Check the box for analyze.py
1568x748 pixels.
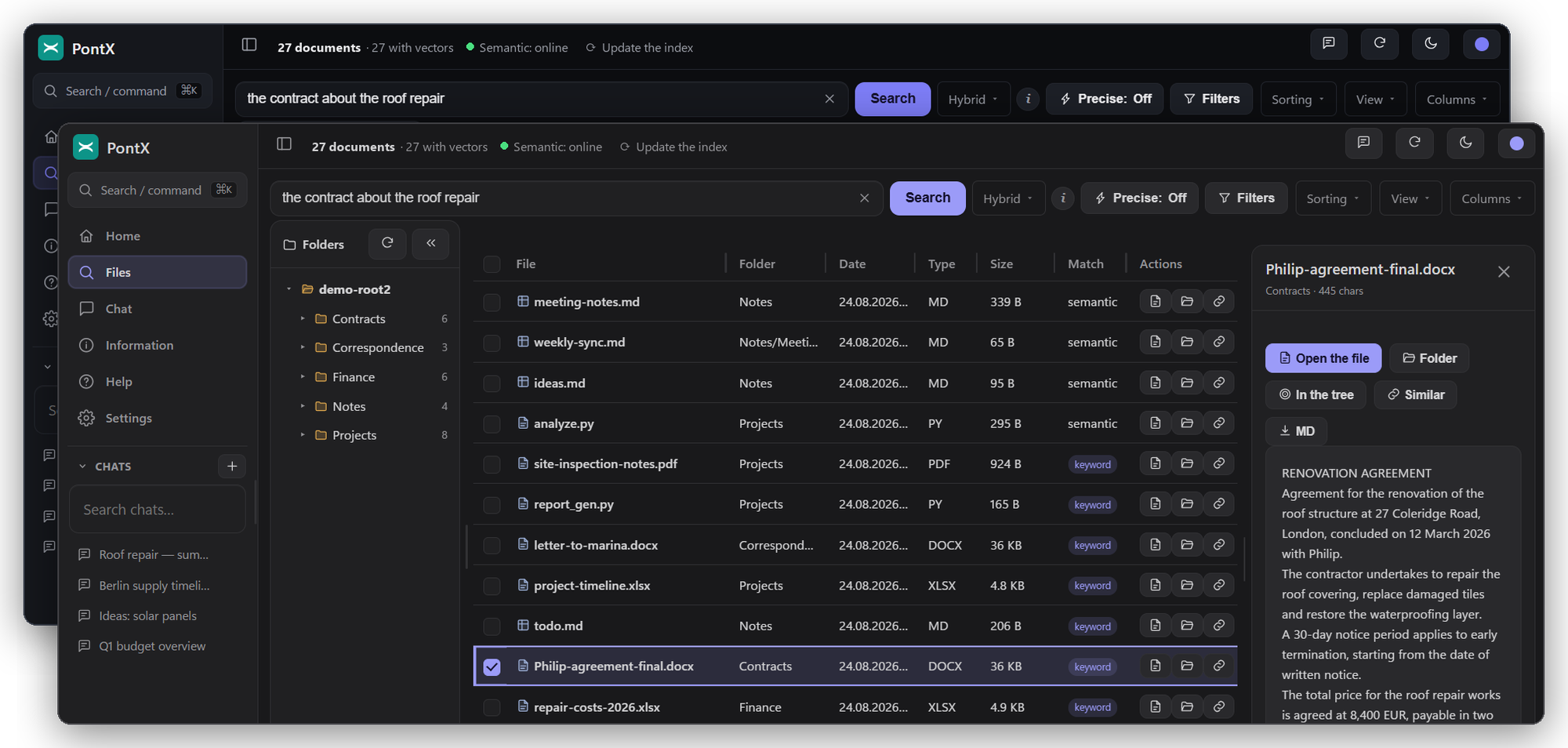[492, 424]
